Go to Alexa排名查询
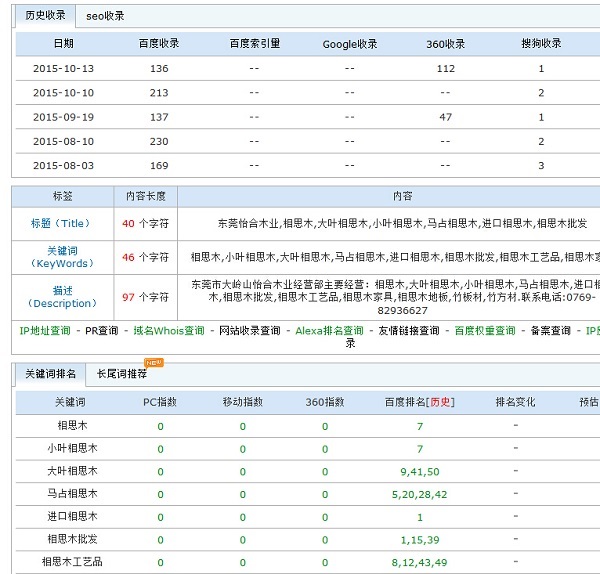Screen dimensions: 600x574 [x=329, y=330]
